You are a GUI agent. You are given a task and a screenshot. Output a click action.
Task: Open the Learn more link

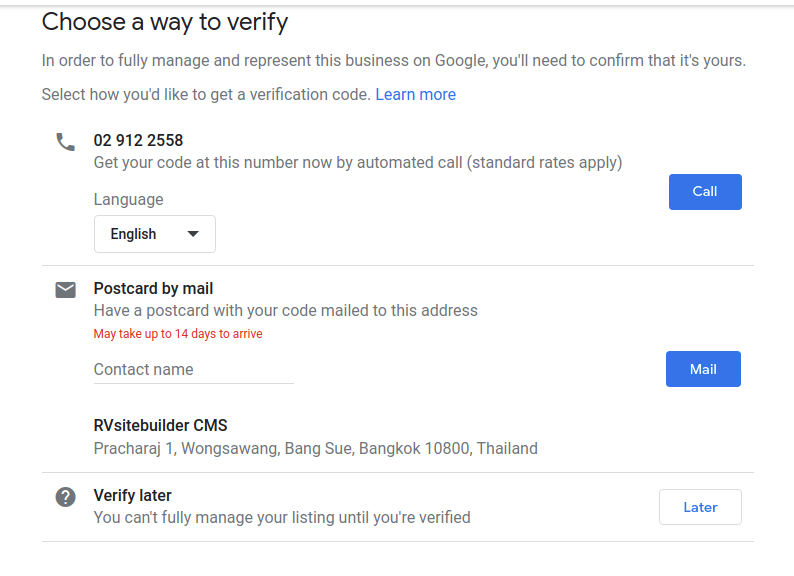tap(415, 95)
